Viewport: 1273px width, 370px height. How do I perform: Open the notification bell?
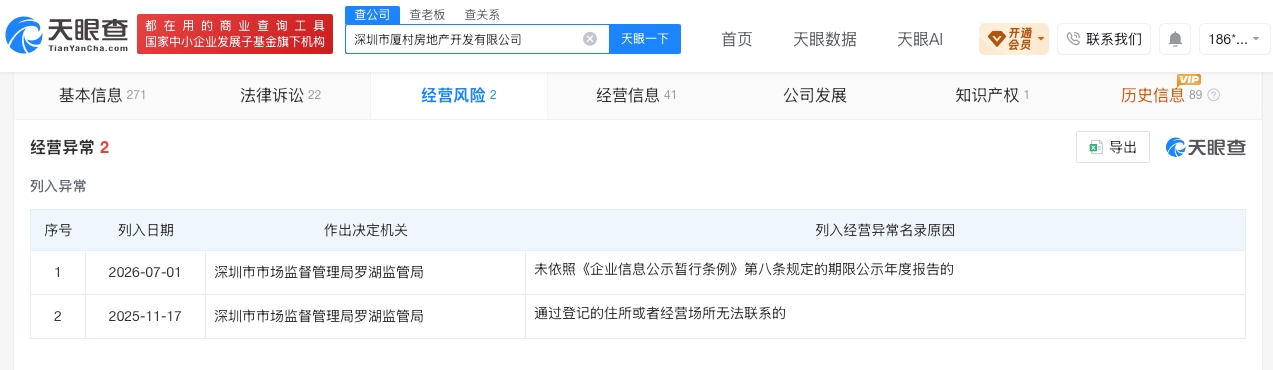1175,39
